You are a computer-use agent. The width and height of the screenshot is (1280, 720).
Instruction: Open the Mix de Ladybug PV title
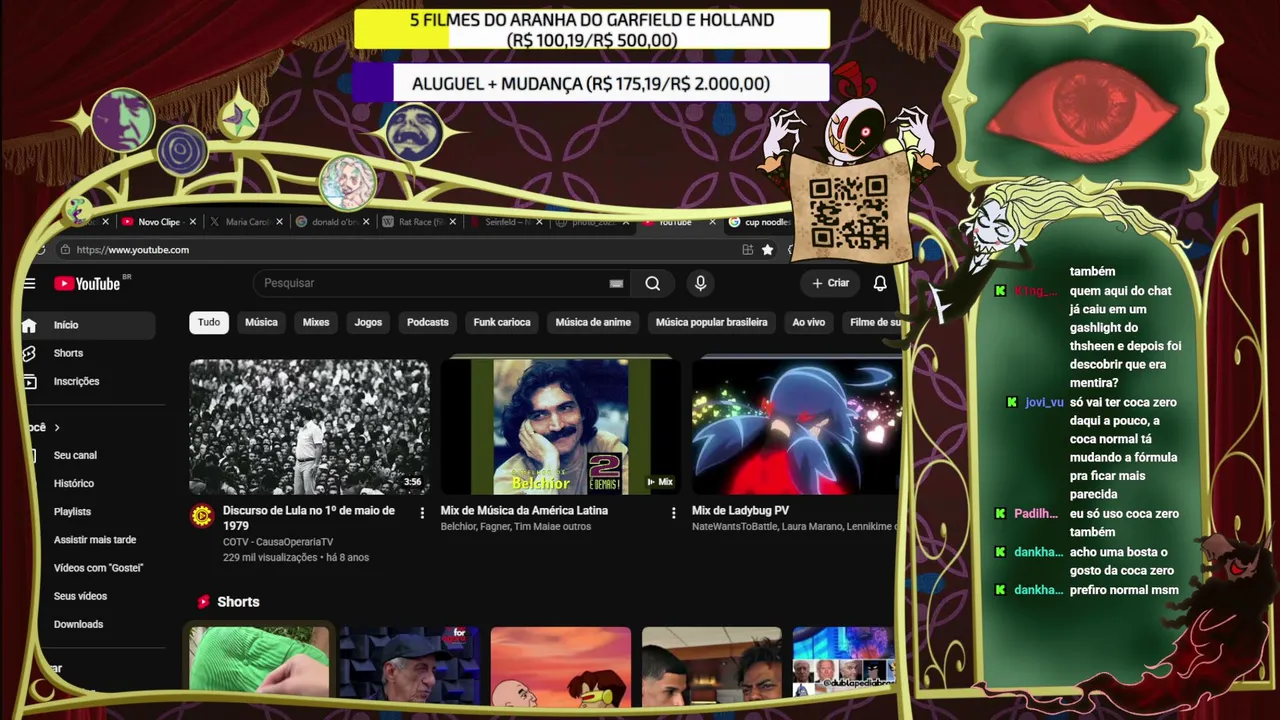(x=740, y=510)
